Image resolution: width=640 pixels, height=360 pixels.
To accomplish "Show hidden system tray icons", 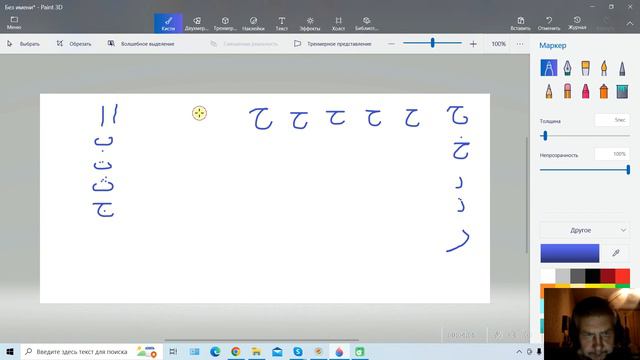I will click(x=519, y=351).
